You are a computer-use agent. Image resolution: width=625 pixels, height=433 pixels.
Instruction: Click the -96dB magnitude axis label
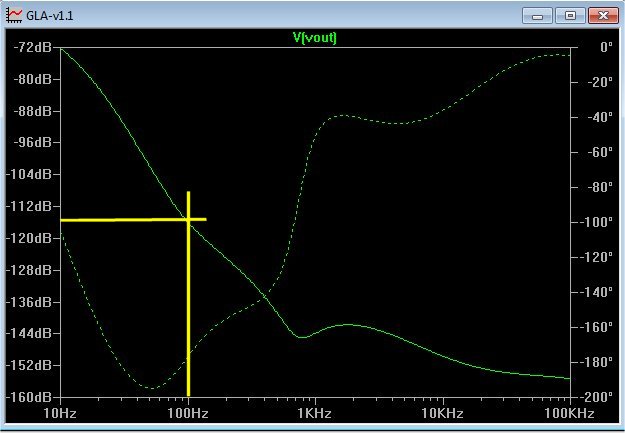pos(33,142)
